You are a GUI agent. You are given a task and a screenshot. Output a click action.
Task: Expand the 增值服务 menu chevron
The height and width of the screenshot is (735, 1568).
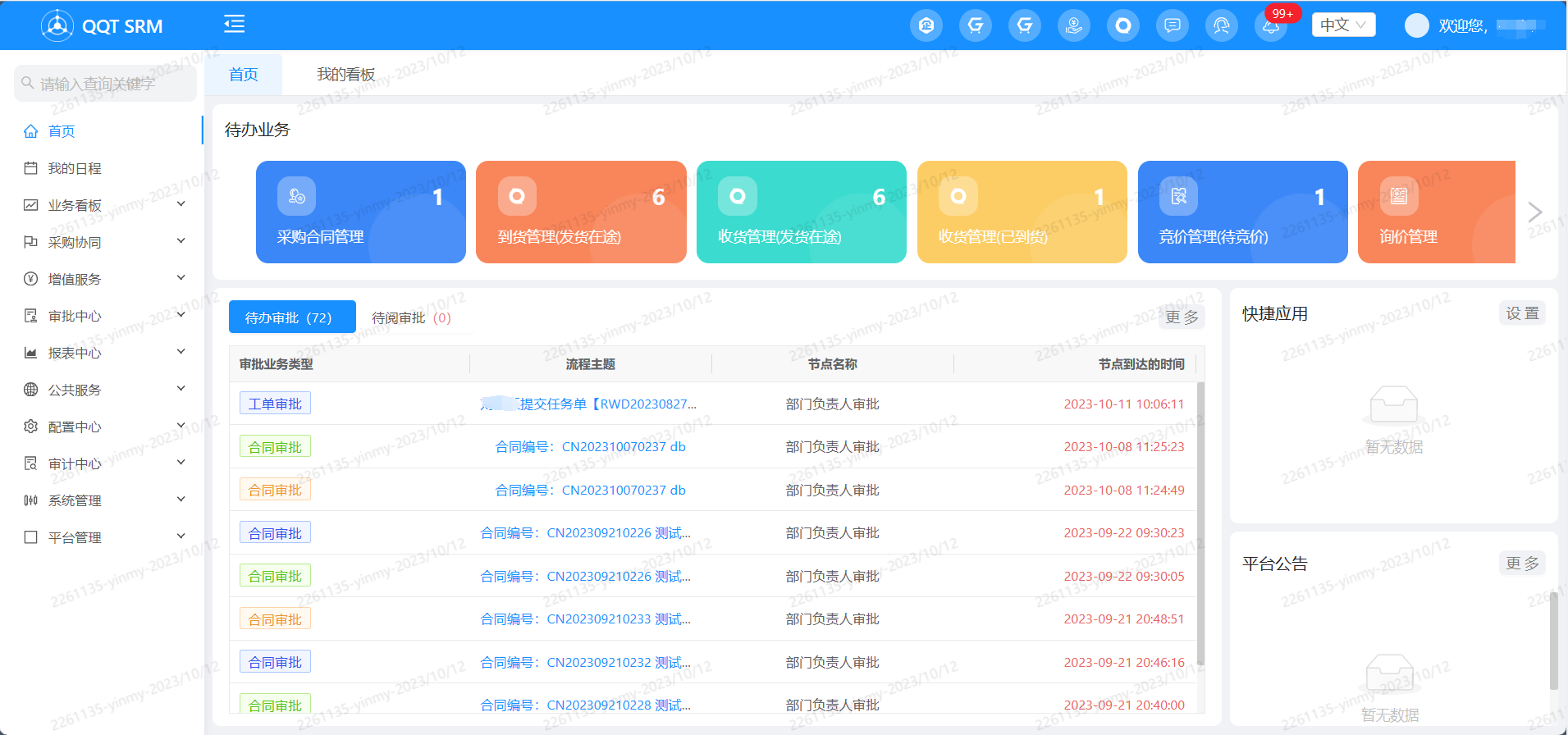[181, 278]
